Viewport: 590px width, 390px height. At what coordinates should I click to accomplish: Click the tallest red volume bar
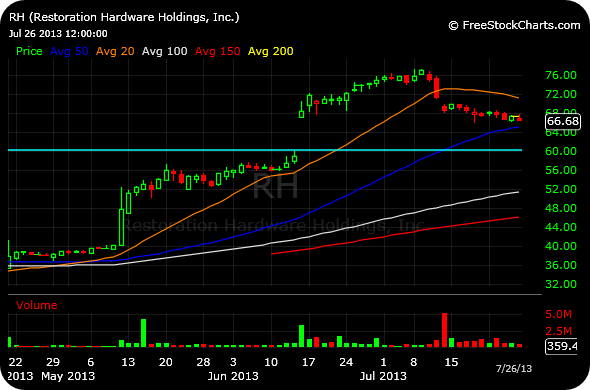[444, 330]
